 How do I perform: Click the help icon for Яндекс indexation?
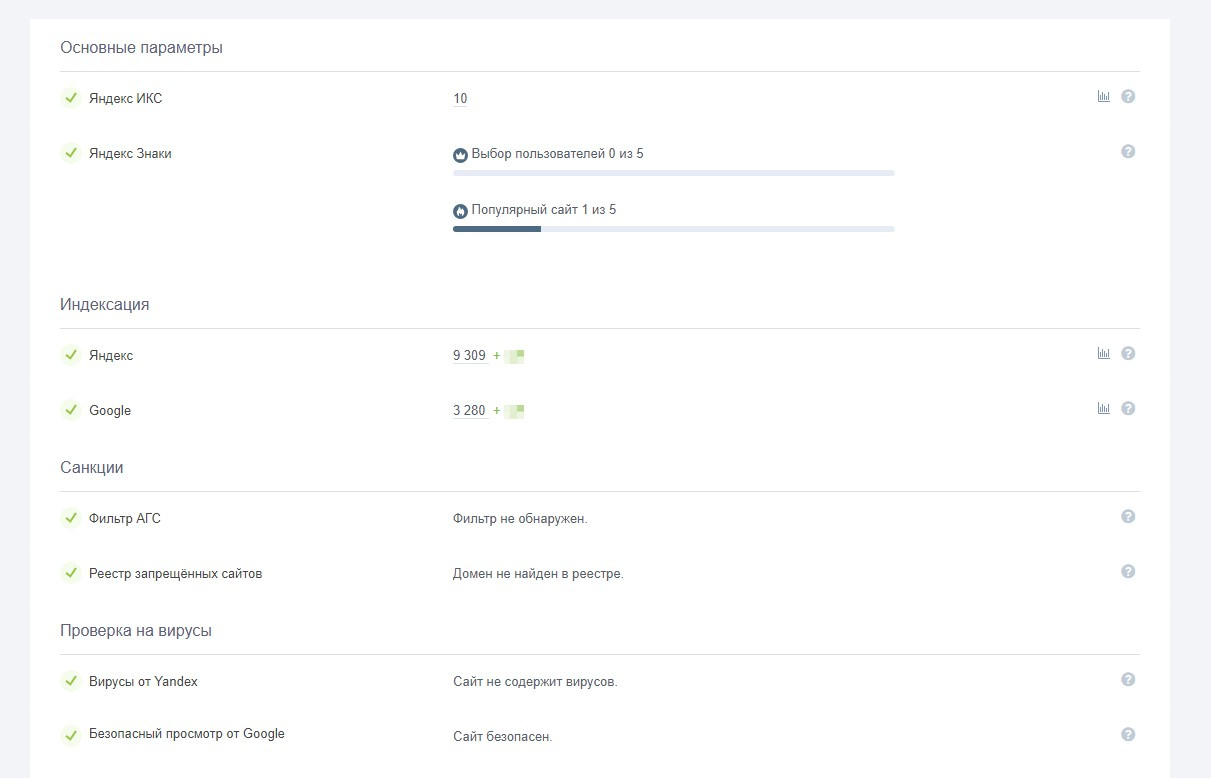(x=1128, y=353)
